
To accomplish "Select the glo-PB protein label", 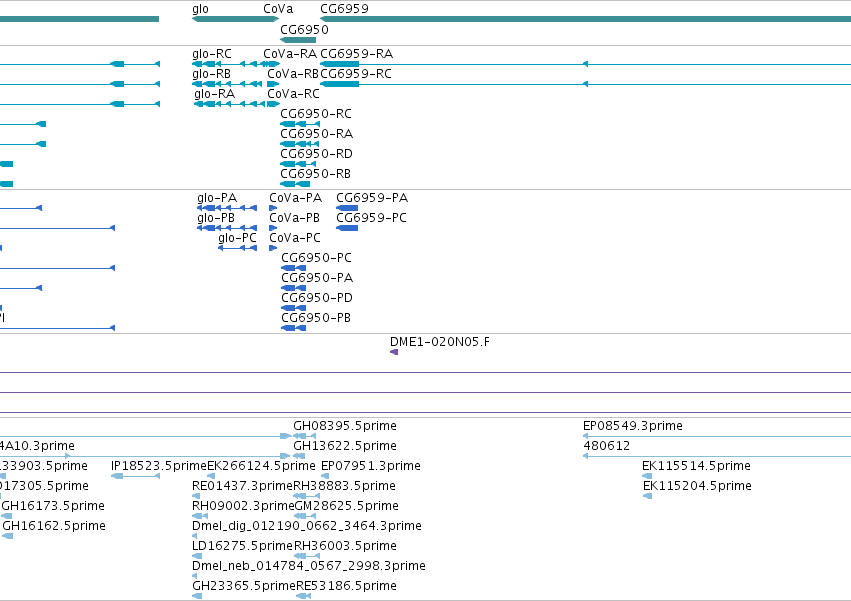I will (216, 218).
